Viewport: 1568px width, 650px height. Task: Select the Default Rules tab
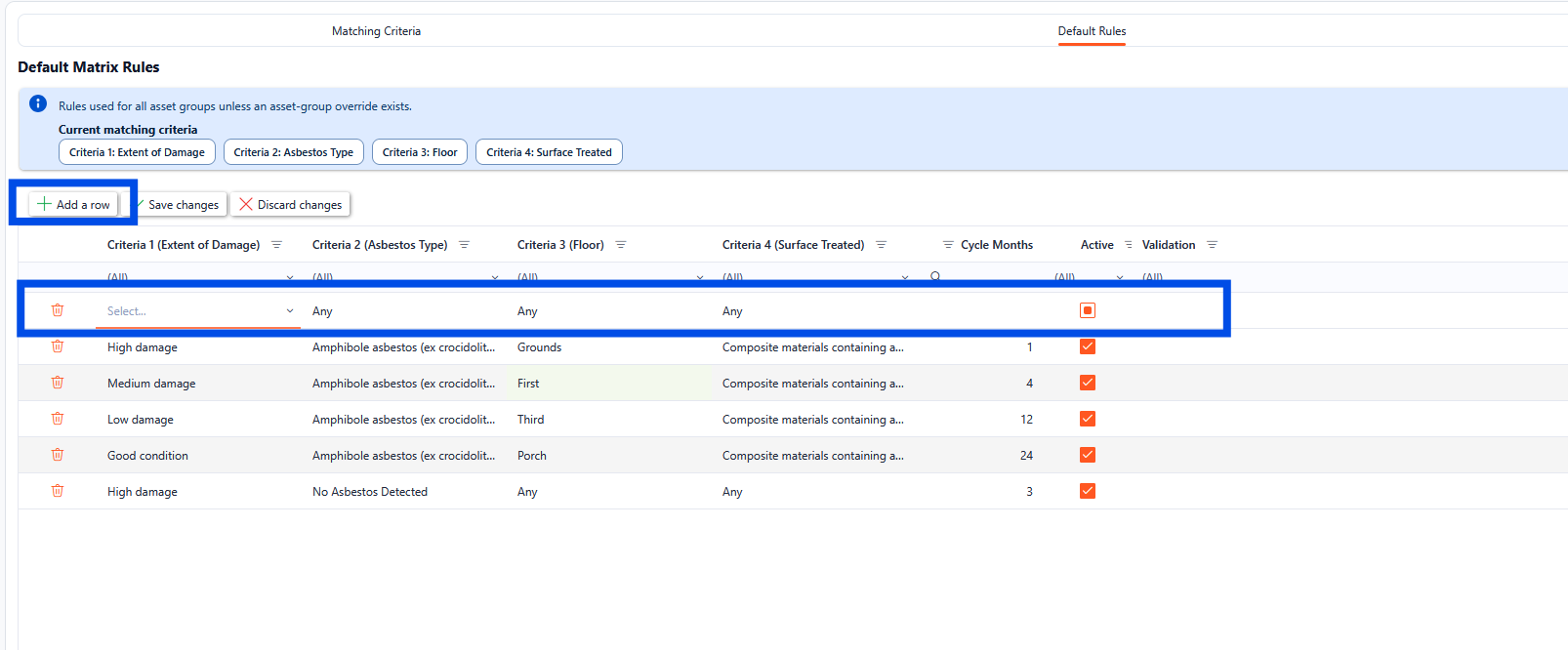click(x=1092, y=31)
